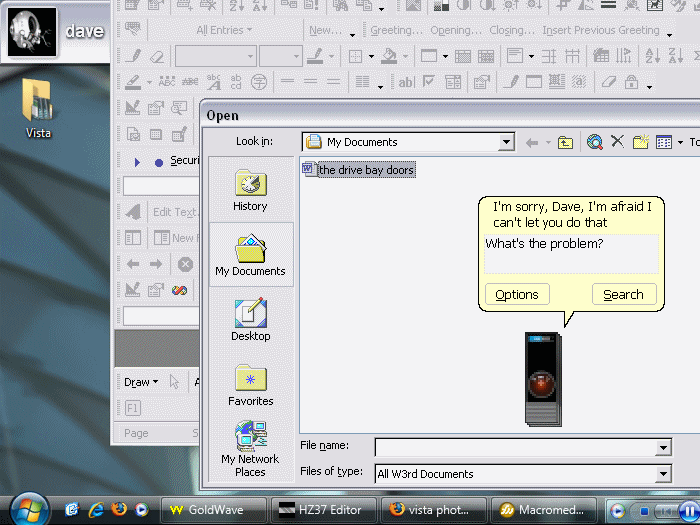Click the AutoText keyboard icon
The height and width of the screenshot is (525, 700).
tap(133, 30)
